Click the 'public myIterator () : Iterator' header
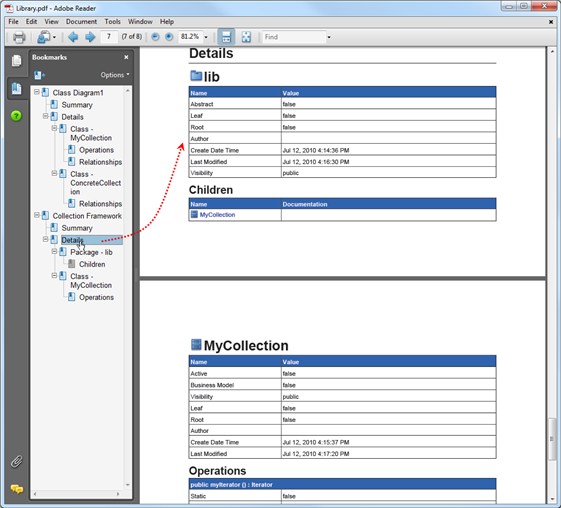Viewport: 561px width, 508px height. pos(342,484)
